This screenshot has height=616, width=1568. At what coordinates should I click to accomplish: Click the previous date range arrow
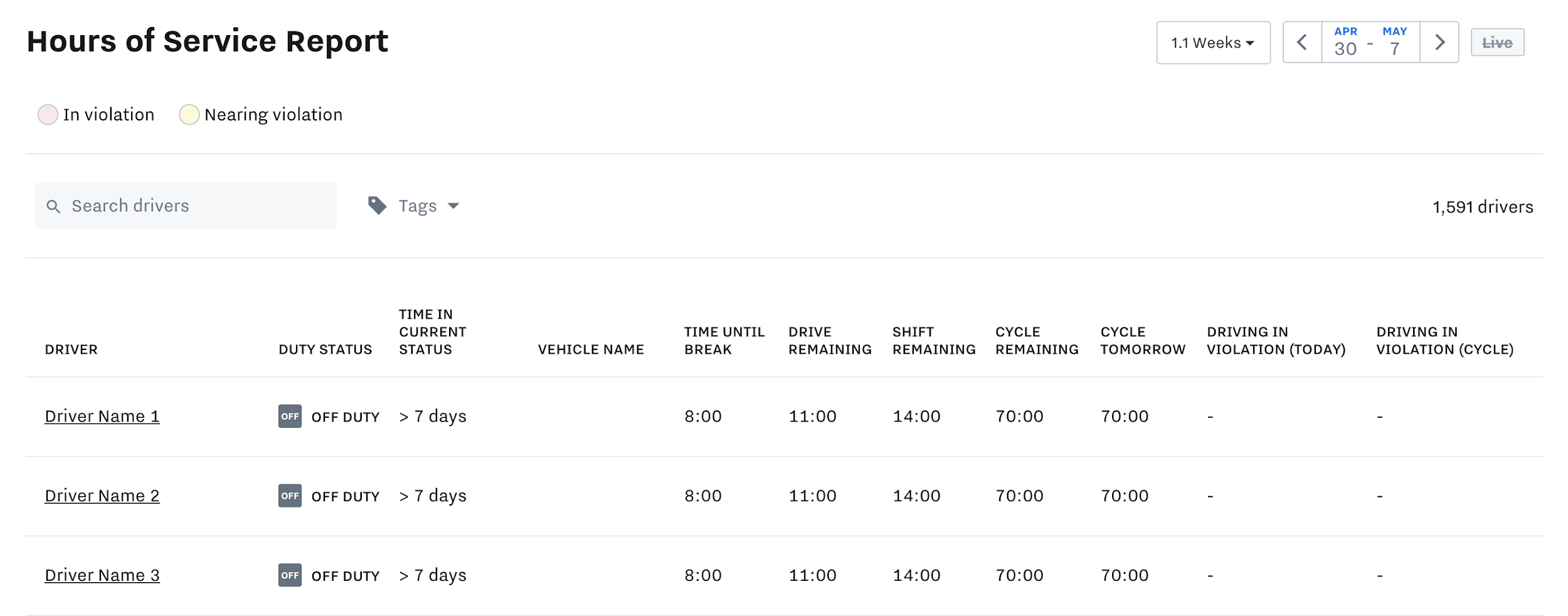pos(1302,43)
